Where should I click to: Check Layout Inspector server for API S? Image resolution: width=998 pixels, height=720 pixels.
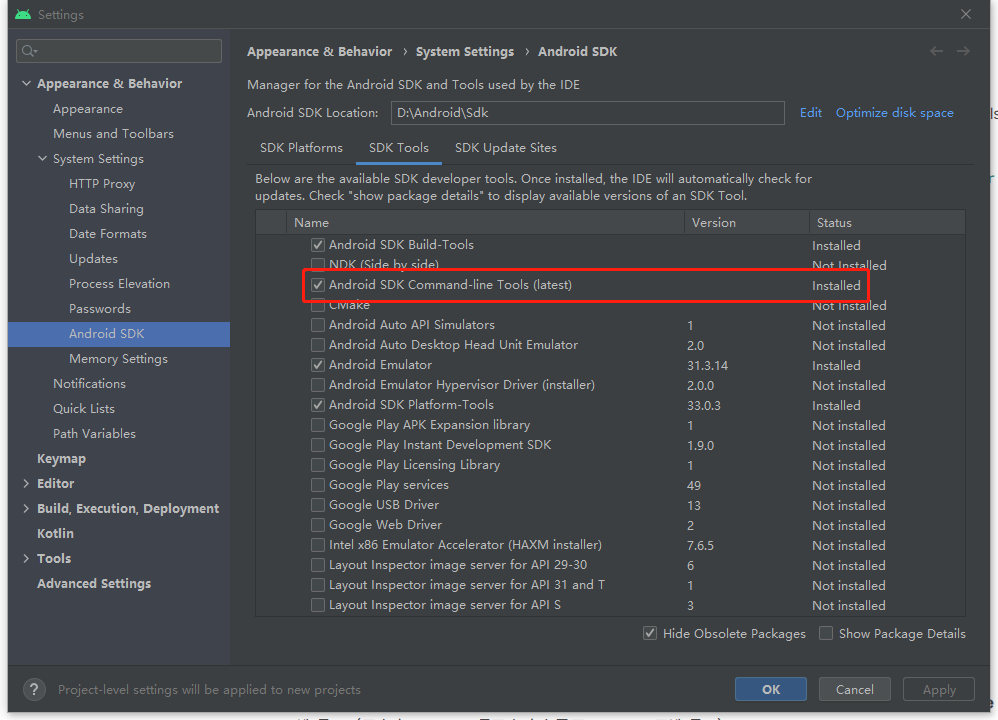pos(318,605)
